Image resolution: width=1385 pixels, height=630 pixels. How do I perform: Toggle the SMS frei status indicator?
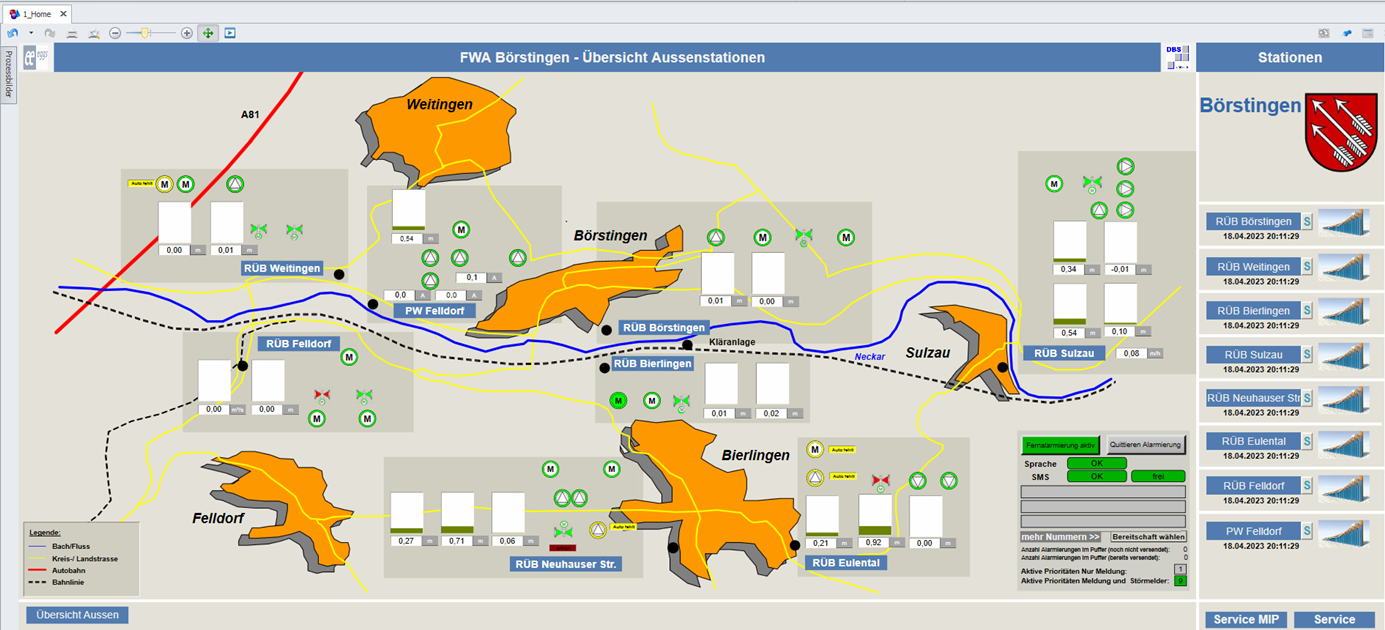pyautogui.click(x=1158, y=476)
